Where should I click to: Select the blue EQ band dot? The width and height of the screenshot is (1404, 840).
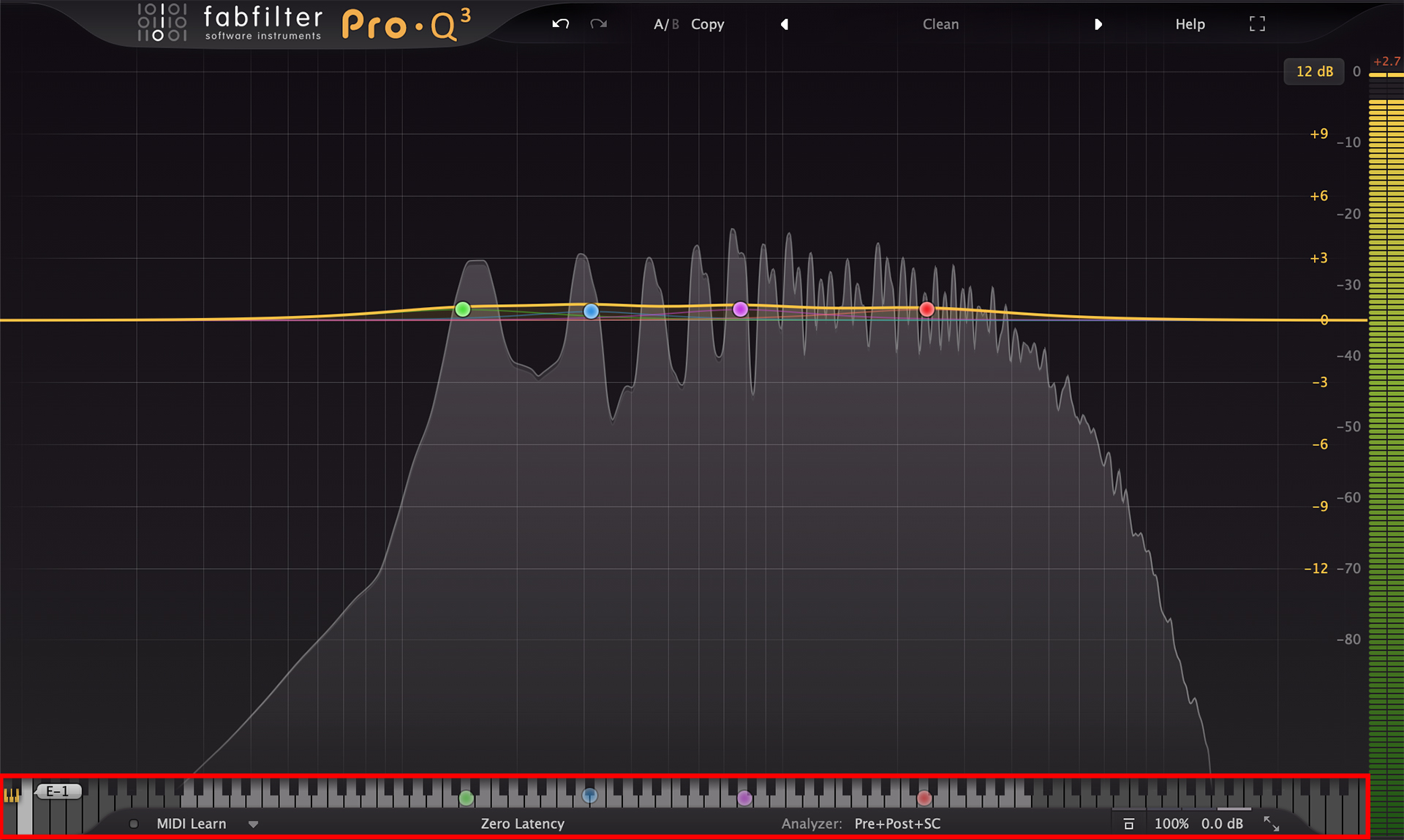point(591,311)
